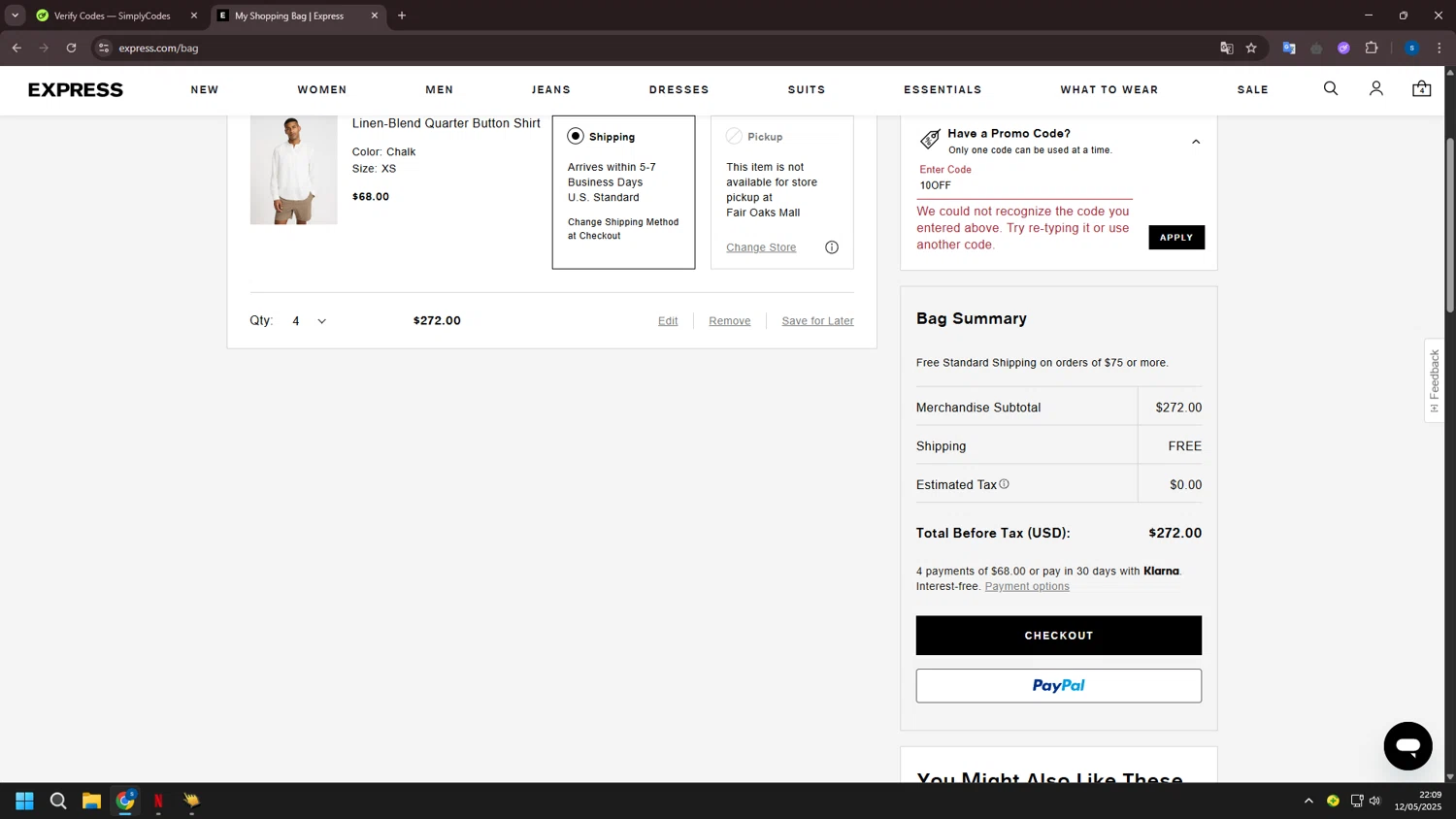View site information icon in address bar
This screenshot has height=819, width=1456.
click(x=104, y=48)
